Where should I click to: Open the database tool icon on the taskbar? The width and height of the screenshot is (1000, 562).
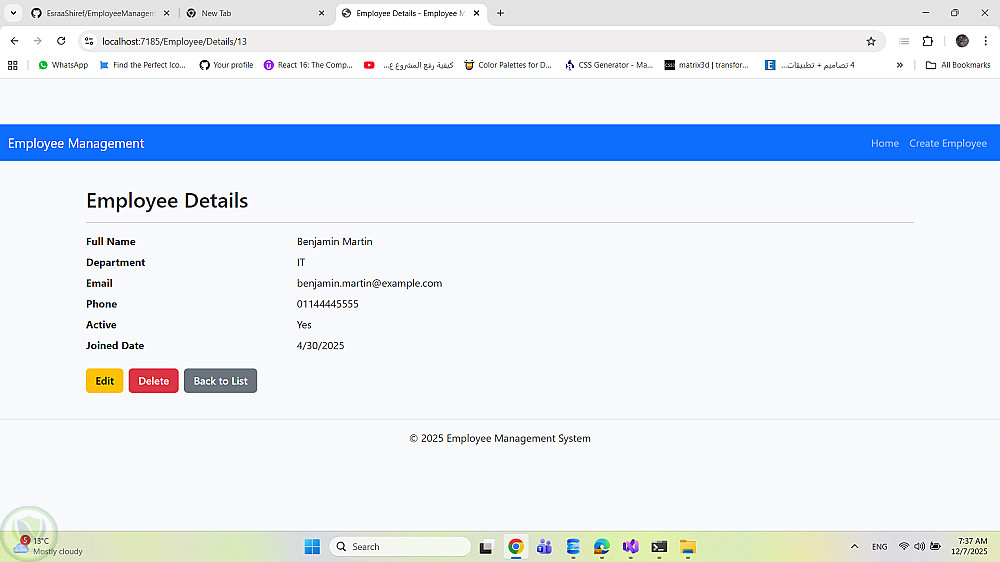[x=573, y=547]
